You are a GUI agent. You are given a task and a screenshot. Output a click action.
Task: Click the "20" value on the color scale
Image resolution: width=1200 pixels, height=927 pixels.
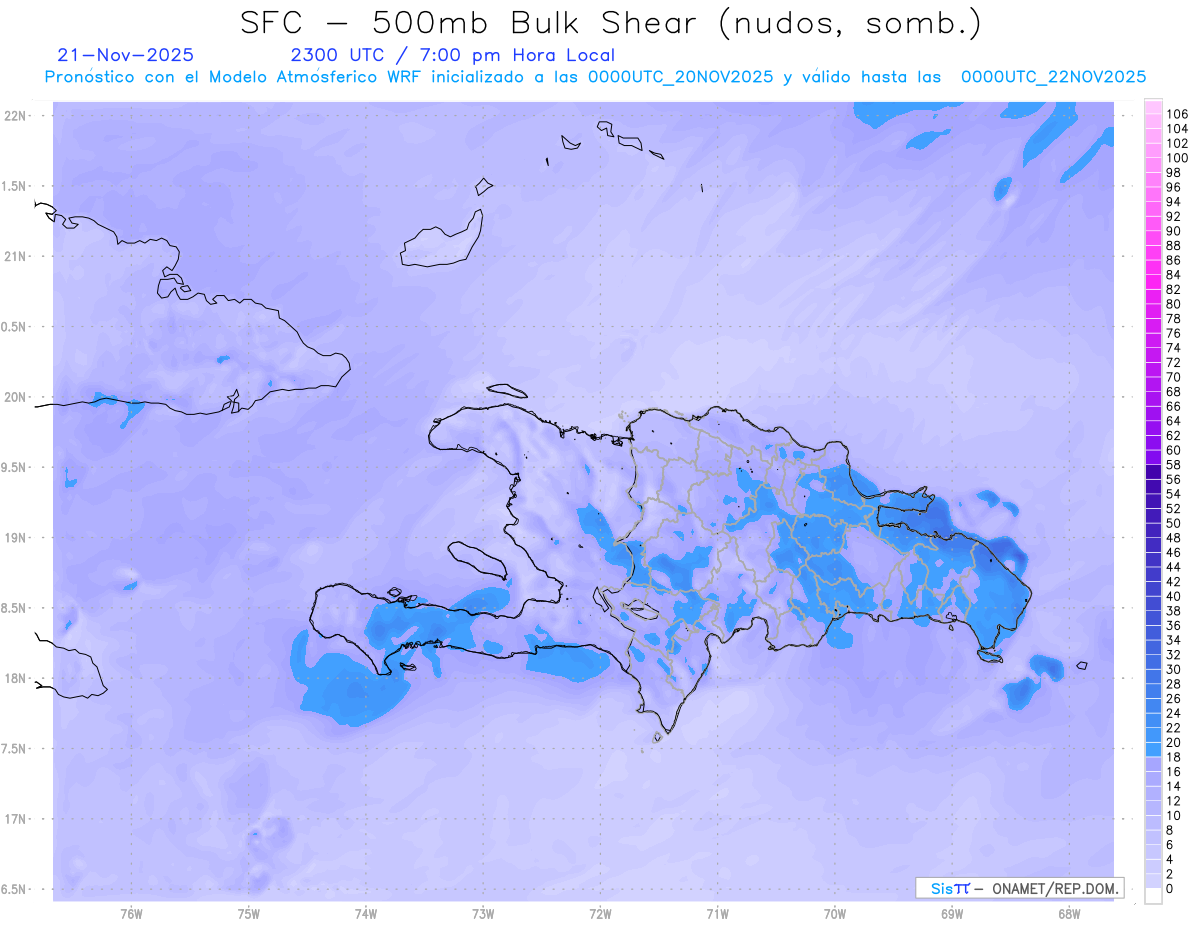1172,742
